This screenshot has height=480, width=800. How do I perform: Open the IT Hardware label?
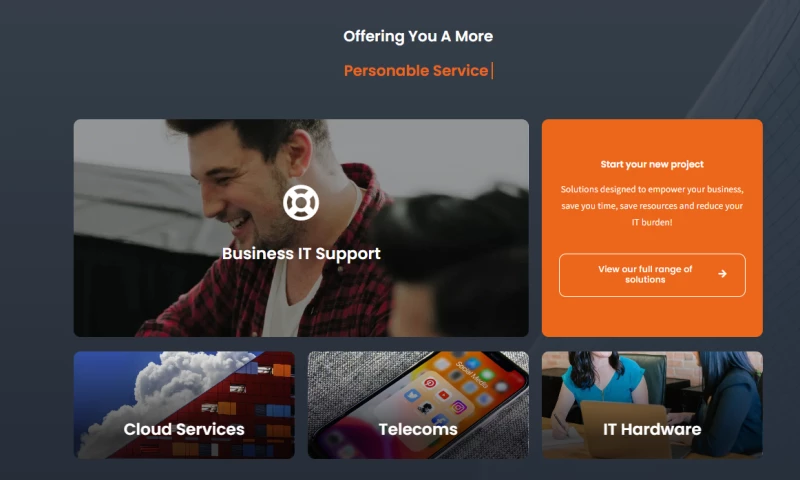point(652,430)
